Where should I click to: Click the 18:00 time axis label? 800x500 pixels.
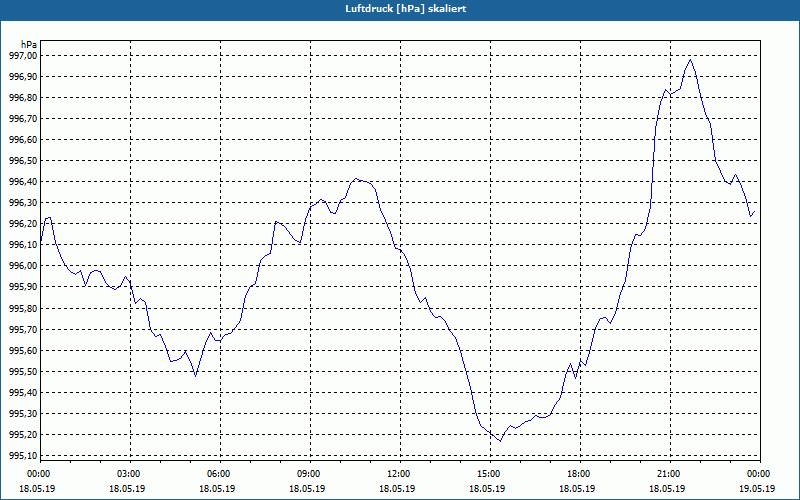[580, 473]
